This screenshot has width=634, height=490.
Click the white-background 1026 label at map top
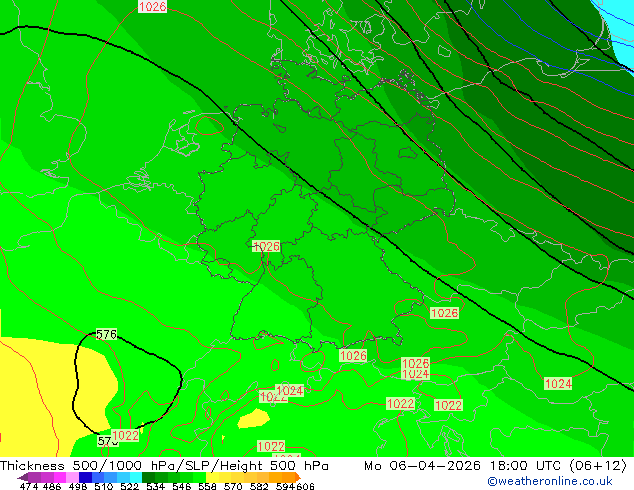[x=152, y=6]
